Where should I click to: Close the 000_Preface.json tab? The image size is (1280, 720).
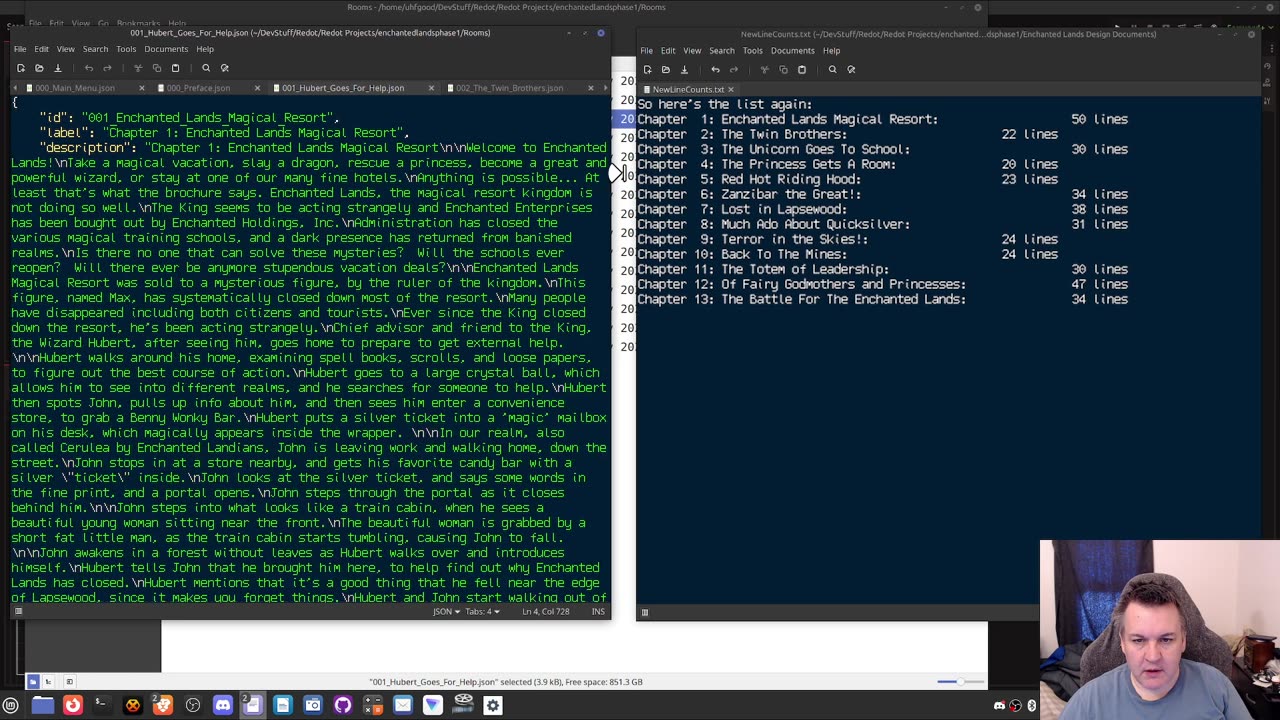pyautogui.click(x=257, y=88)
